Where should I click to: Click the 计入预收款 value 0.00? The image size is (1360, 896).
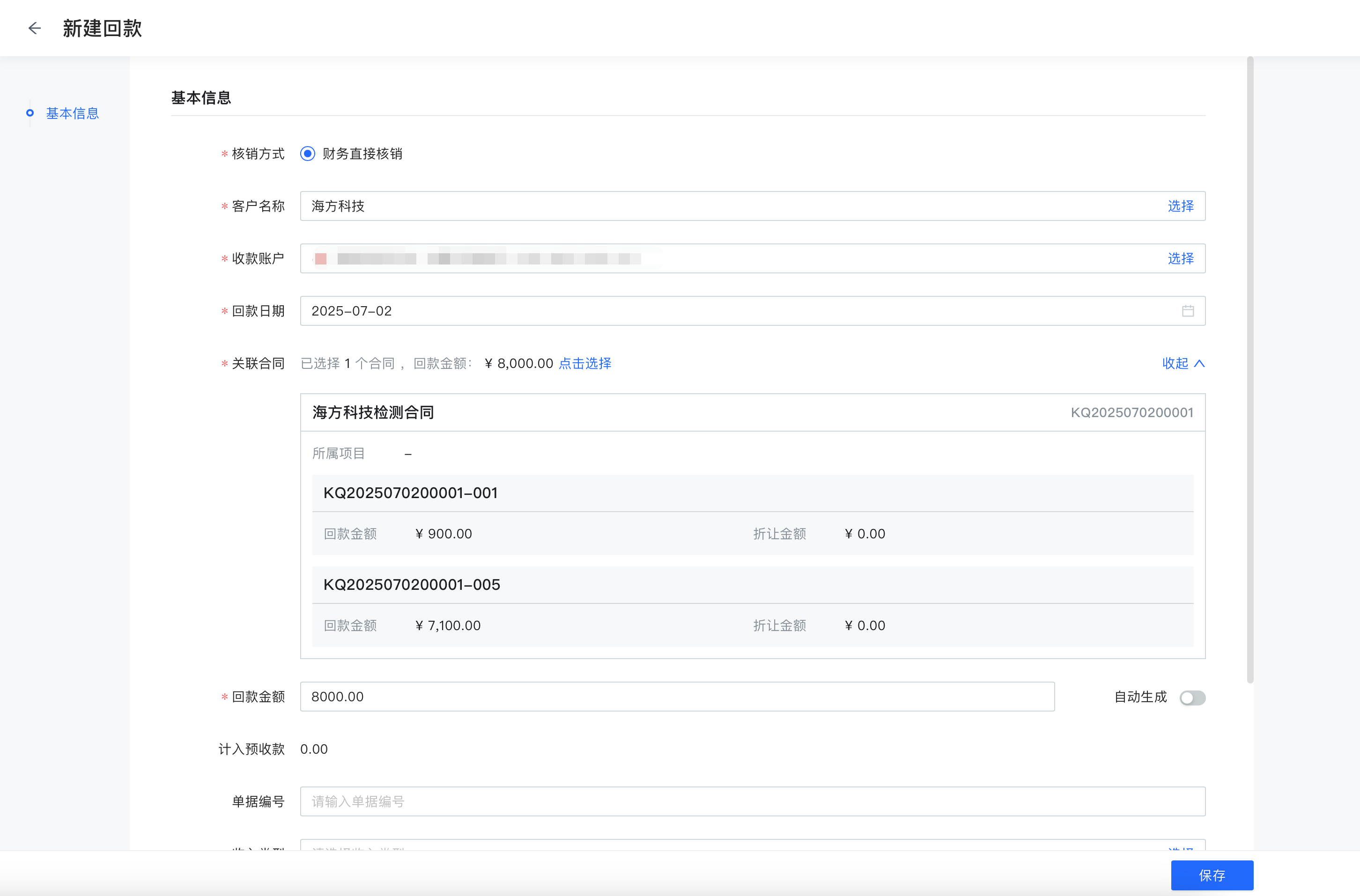pos(314,749)
